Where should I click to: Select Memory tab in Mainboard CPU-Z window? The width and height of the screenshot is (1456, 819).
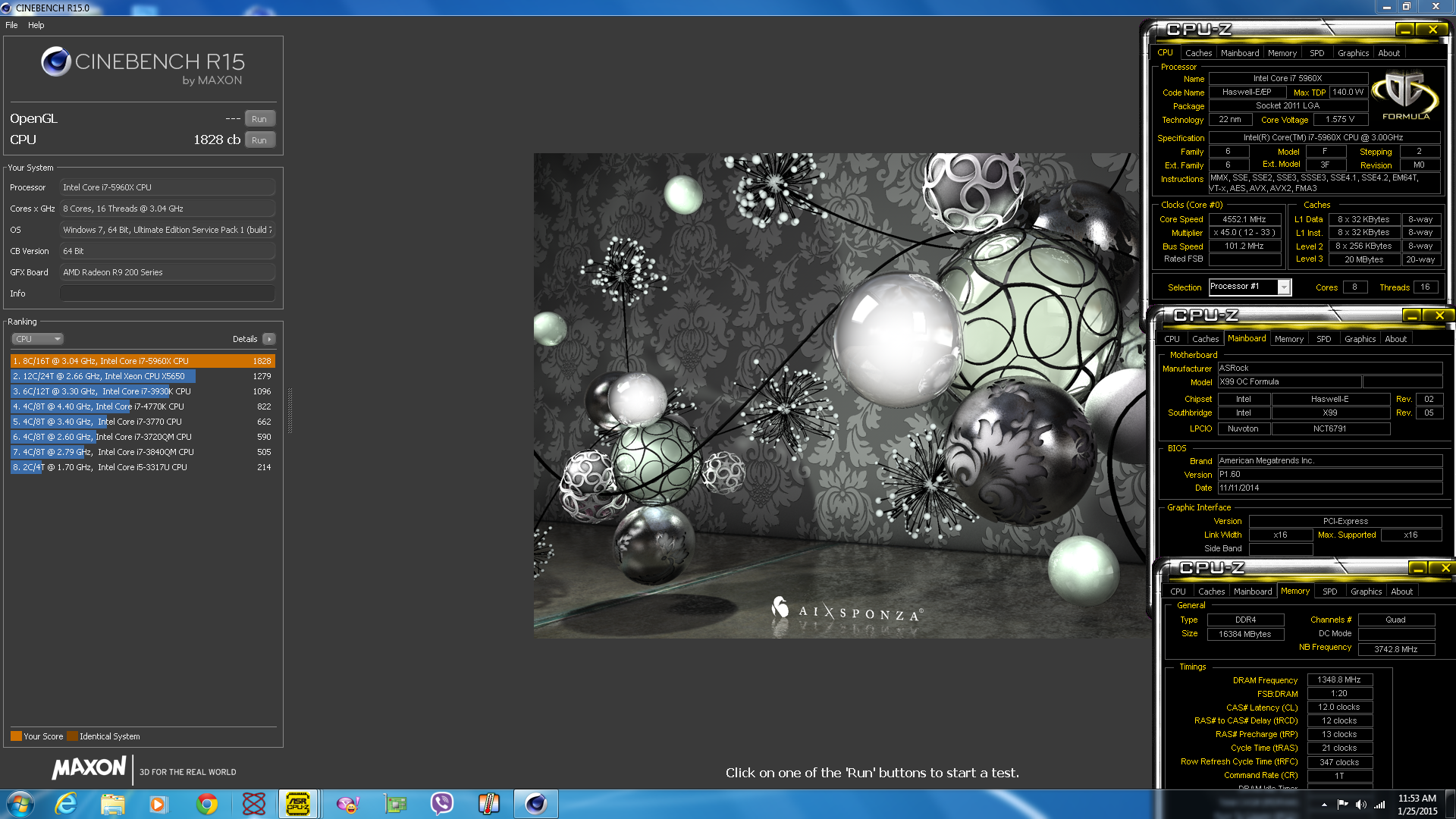coord(1288,339)
